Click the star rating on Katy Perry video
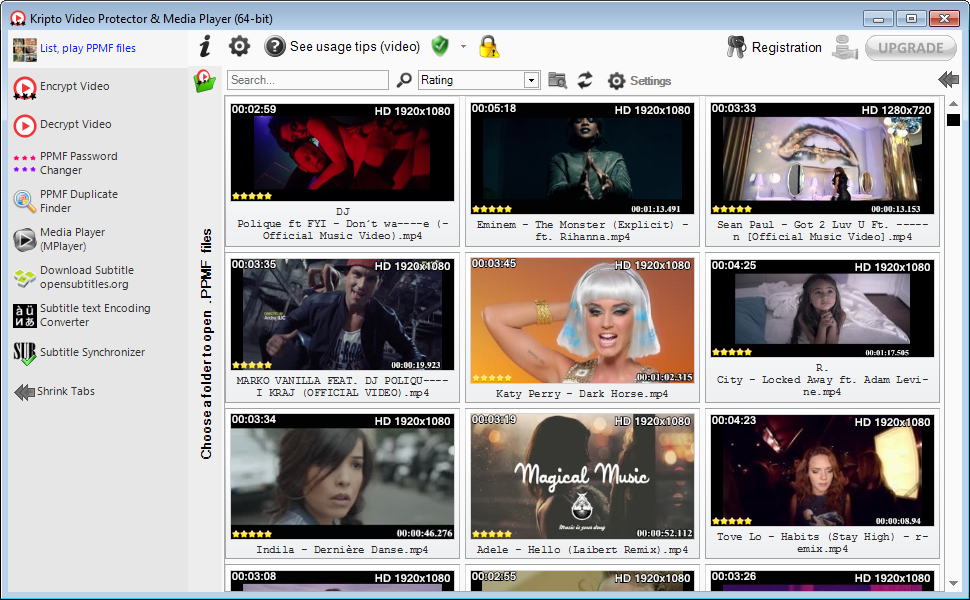970x600 pixels. (492, 377)
